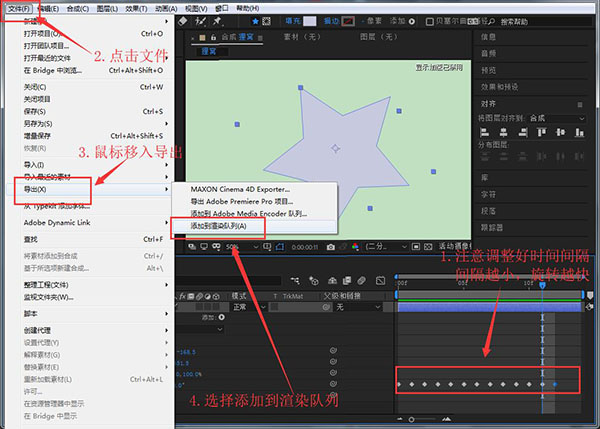This screenshot has width=600, height=429.
Task: Toggle mask and shape path visibility goggles icon
Action: [x=216, y=247]
